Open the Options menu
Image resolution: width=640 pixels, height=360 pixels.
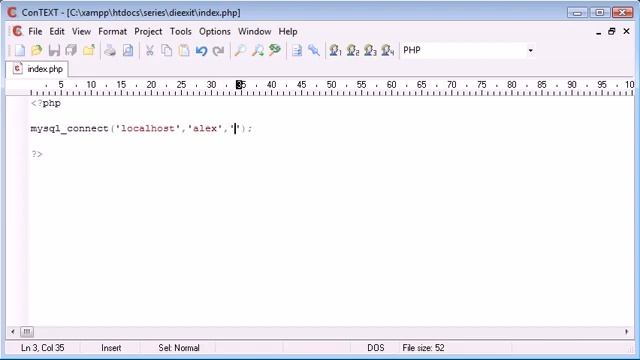(215, 31)
